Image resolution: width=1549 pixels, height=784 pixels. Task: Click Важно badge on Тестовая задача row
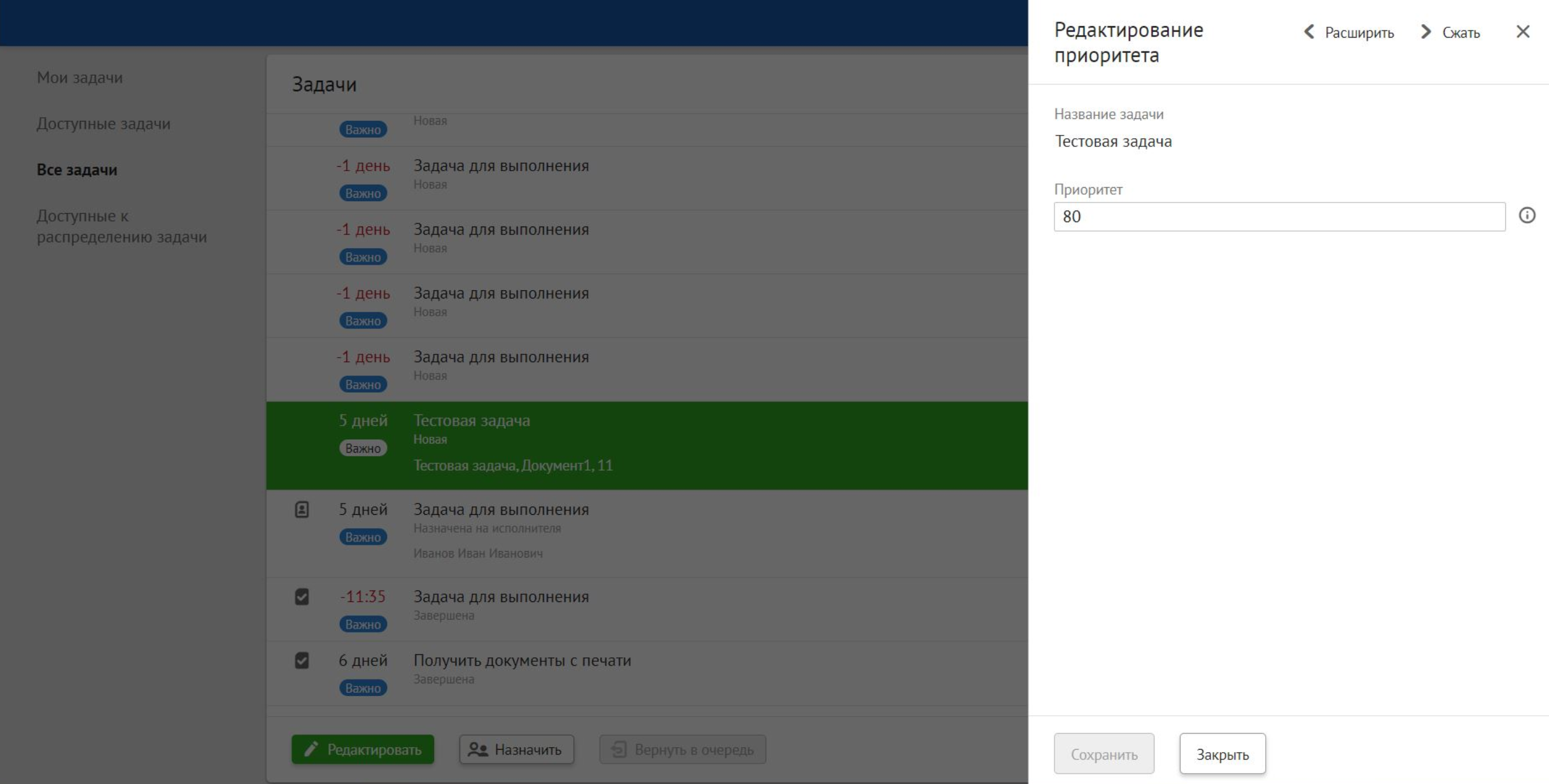(363, 449)
